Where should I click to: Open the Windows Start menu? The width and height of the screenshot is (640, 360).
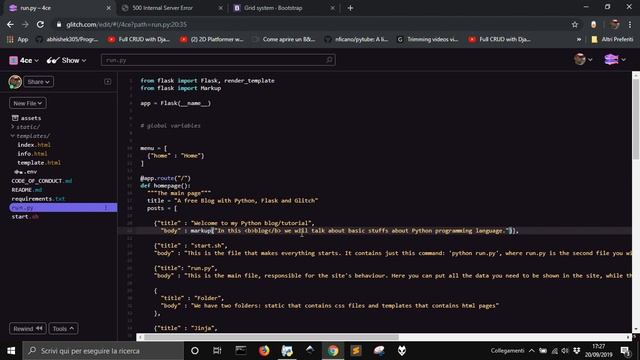(11, 351)
